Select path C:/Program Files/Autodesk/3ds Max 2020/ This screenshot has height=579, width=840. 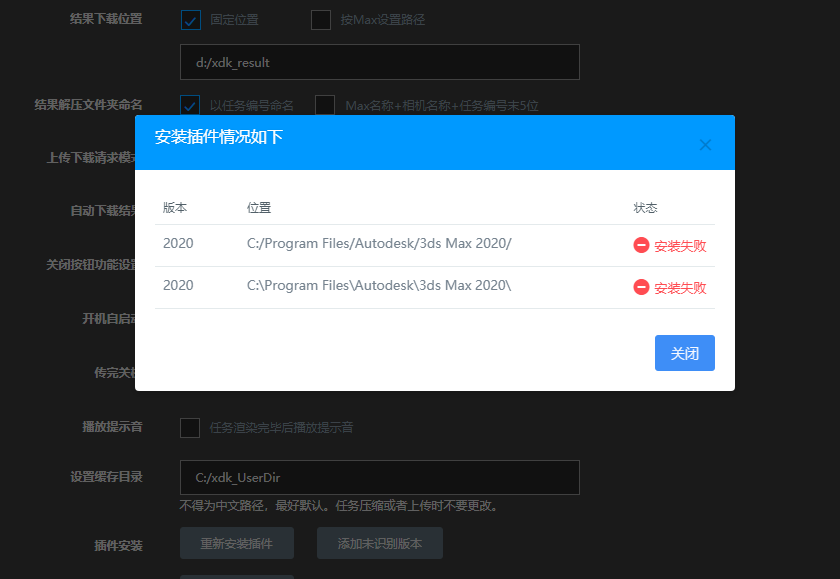[379, 243]
